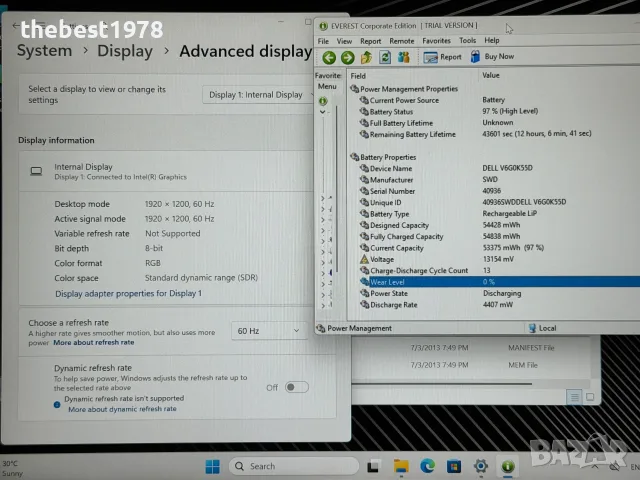The width and height of the screenshot is (640, 480).
Task: Open Microsoft Edge from the taskbar
Action: (427, 466)
